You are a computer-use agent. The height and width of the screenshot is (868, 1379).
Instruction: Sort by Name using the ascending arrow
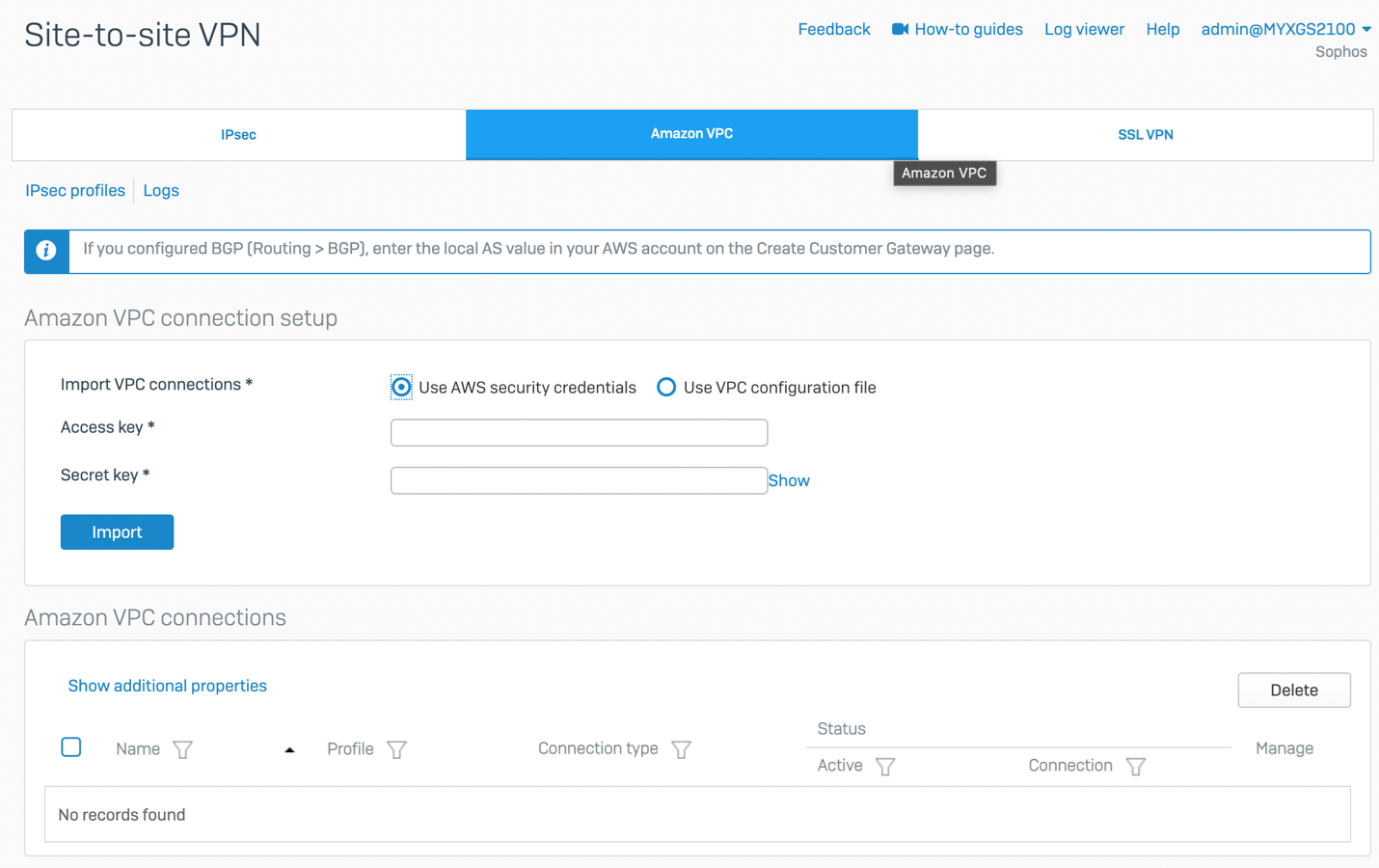[x=289, y=749]
